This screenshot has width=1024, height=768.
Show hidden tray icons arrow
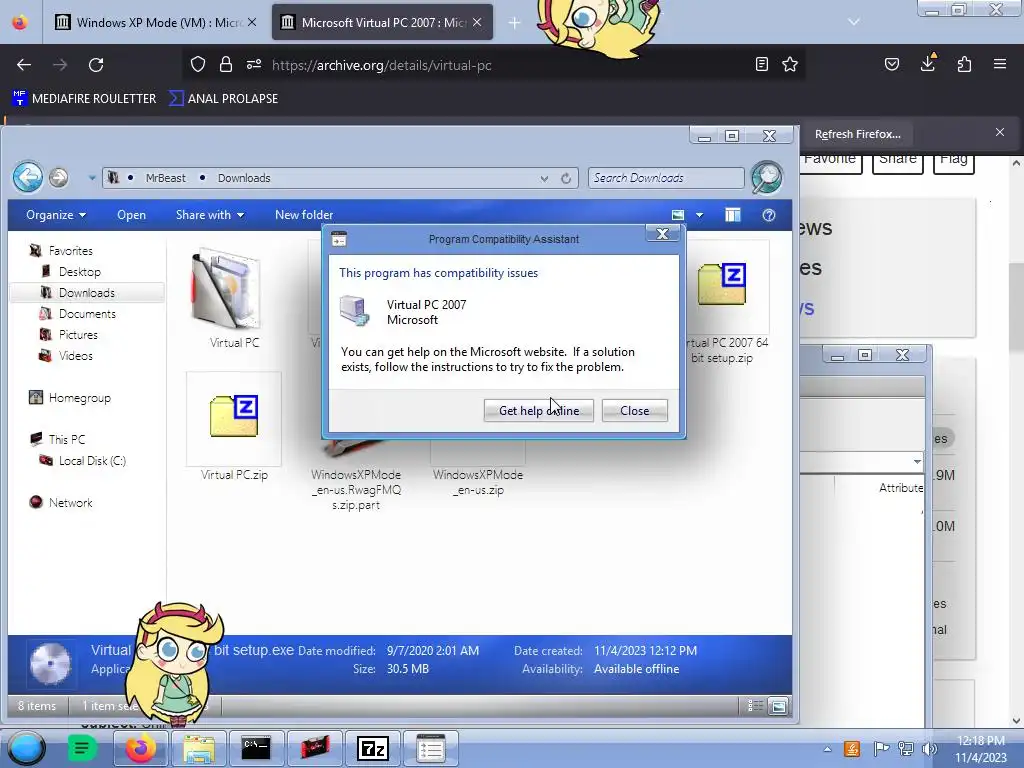[x=827, y=749]
